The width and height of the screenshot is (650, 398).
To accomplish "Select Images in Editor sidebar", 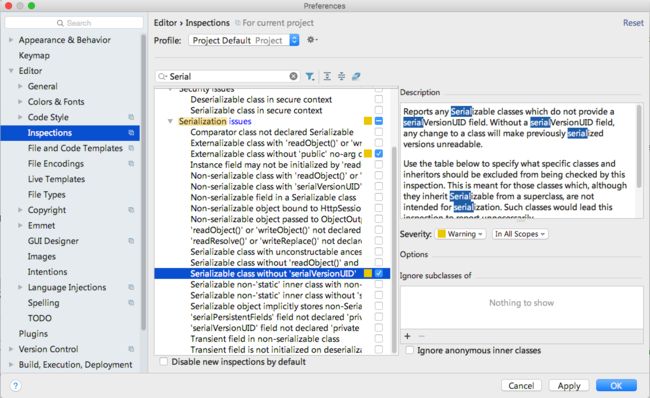I will coord(41,256).
